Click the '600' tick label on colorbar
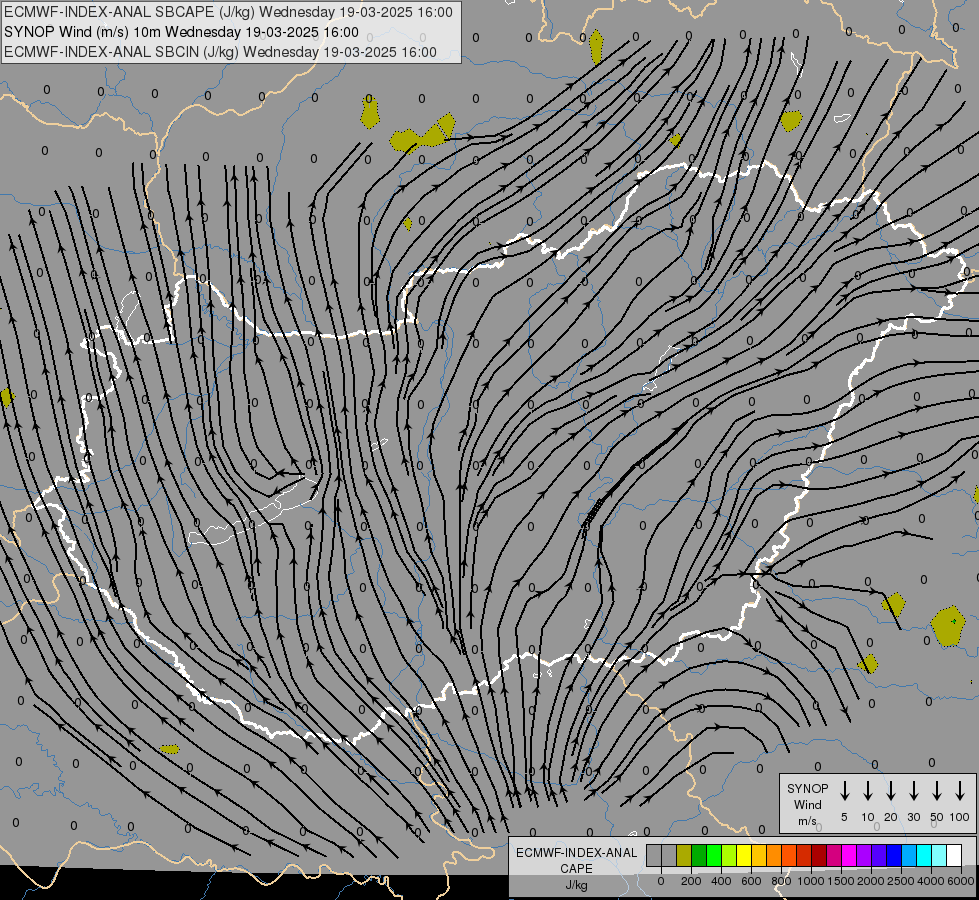The height and width of the screenshot is (900, 979). (x=751, y=881)
